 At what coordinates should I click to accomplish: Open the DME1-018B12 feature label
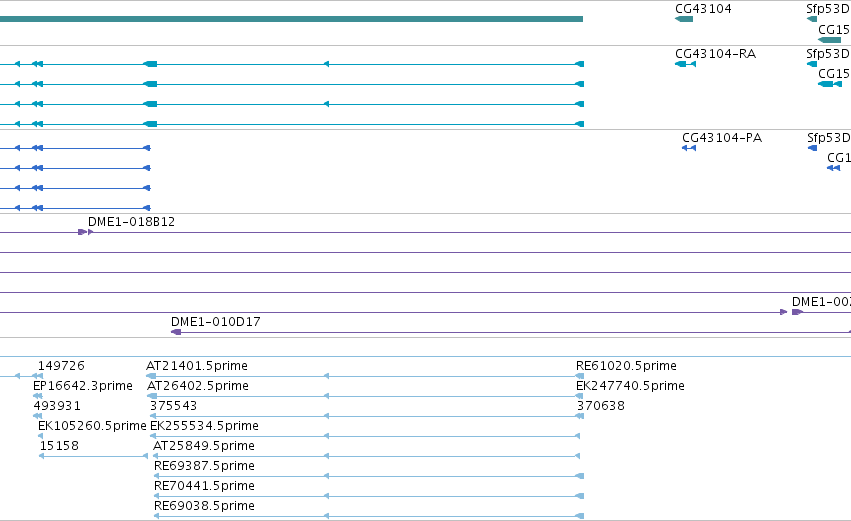pos(131,221)
